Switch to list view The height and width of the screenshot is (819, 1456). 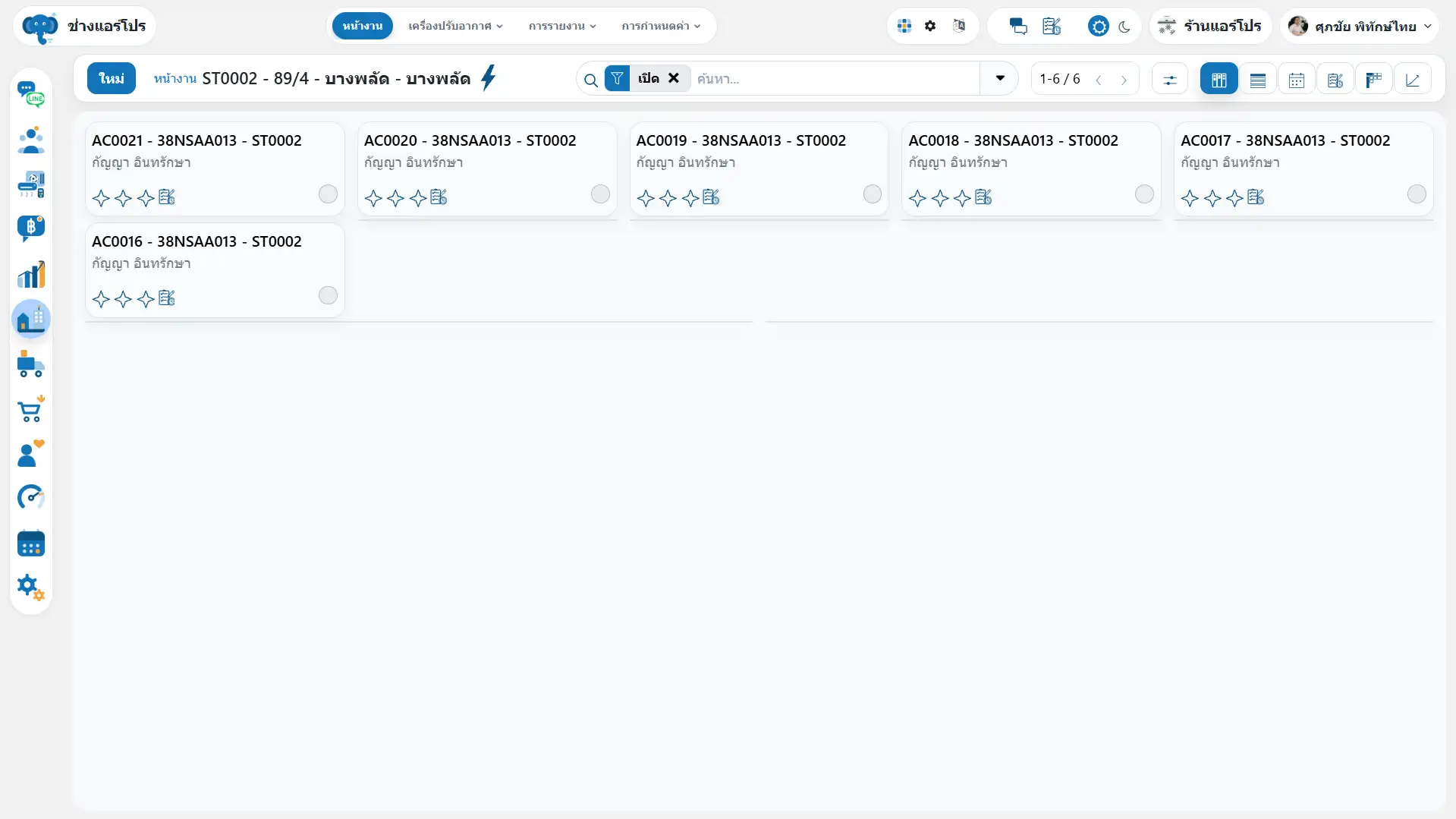point(1257,79)
